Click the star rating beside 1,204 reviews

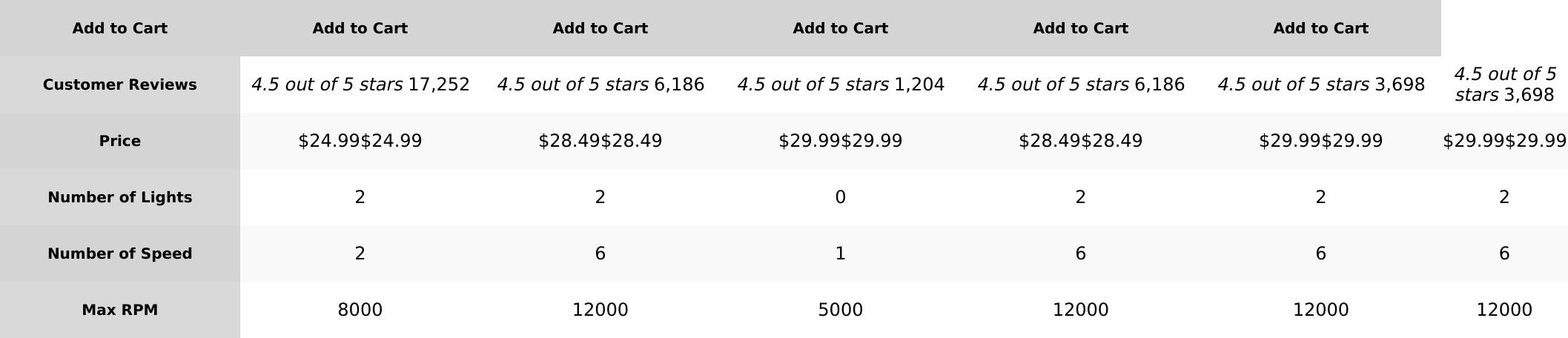click(813, 84)
